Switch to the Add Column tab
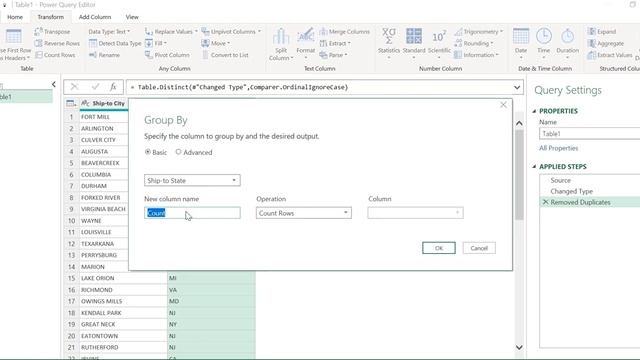Viewport: 640px width, 360px height. pyautogui.click(x=95, y=17)
